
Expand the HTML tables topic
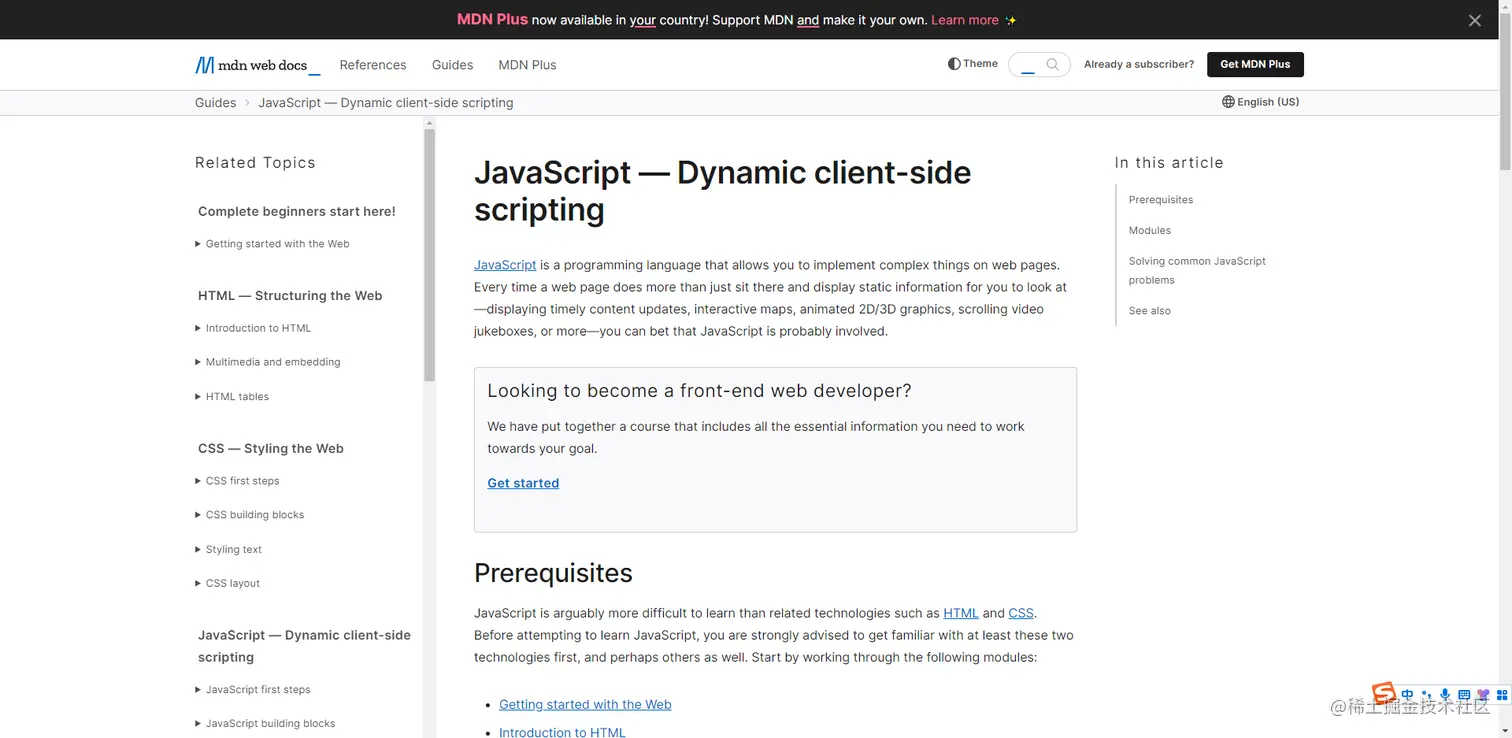pyautogui.click(x=232, y=397)
